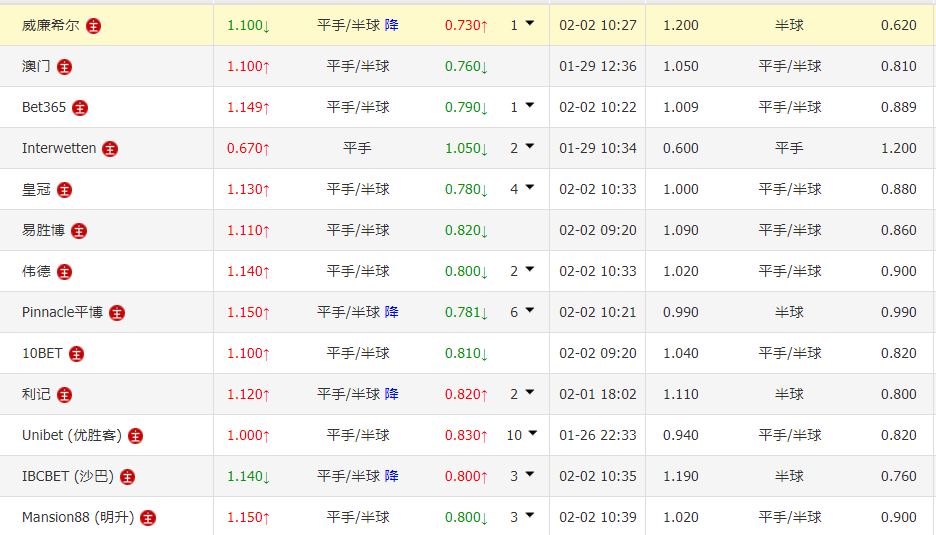This screenshot has width=936, height=535.
Task: Expand the dropdown arrow in Pinnacle平博 row
Action: [x=529, y=311]
